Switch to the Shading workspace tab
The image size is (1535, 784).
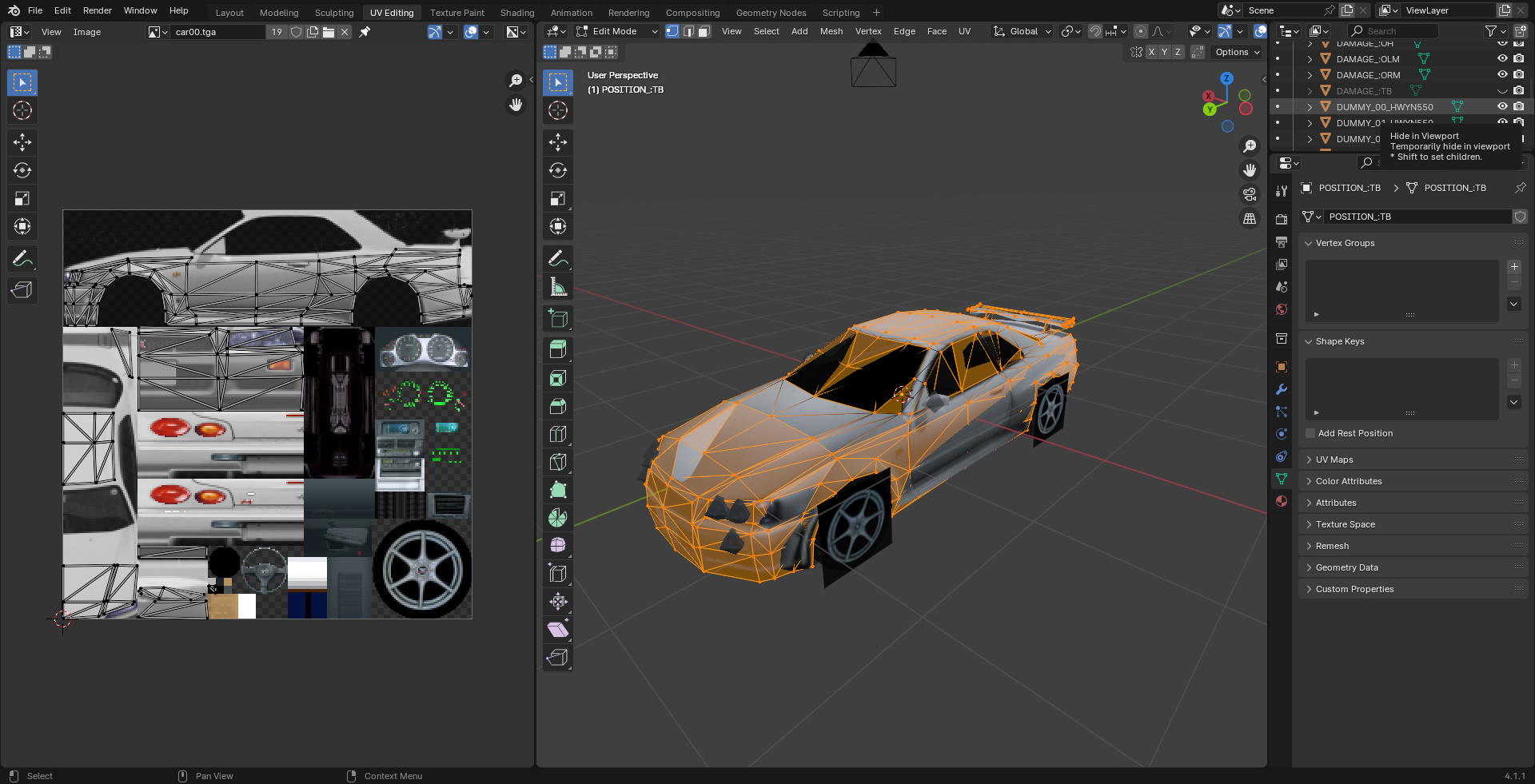(517, 13)
